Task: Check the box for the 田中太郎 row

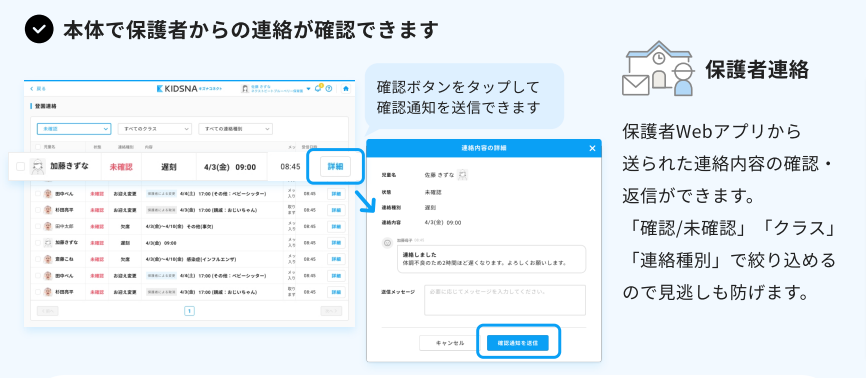Action: [x=38, y=226]
